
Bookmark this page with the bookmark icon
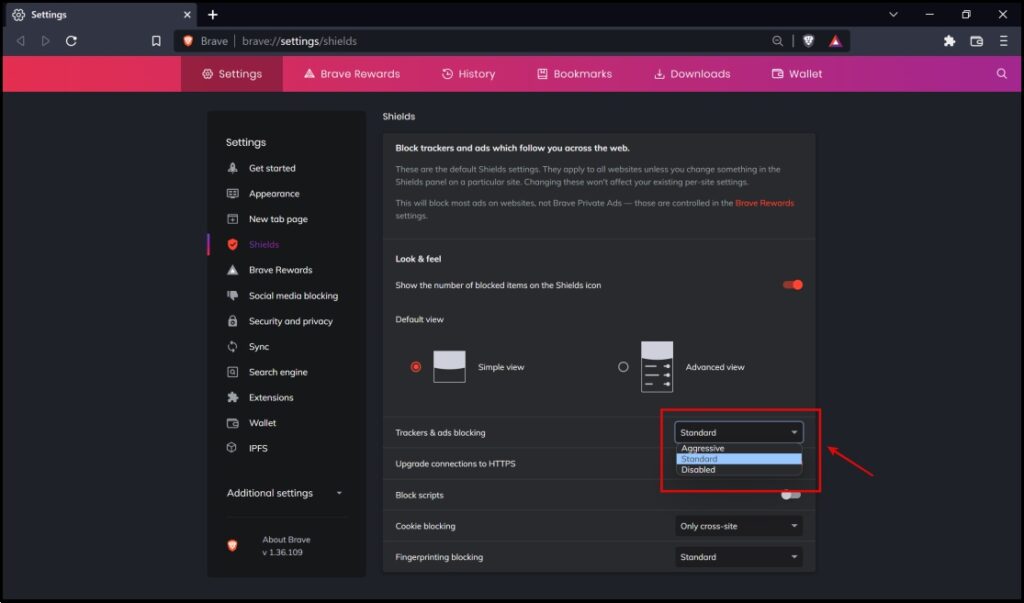pos(156,41)
